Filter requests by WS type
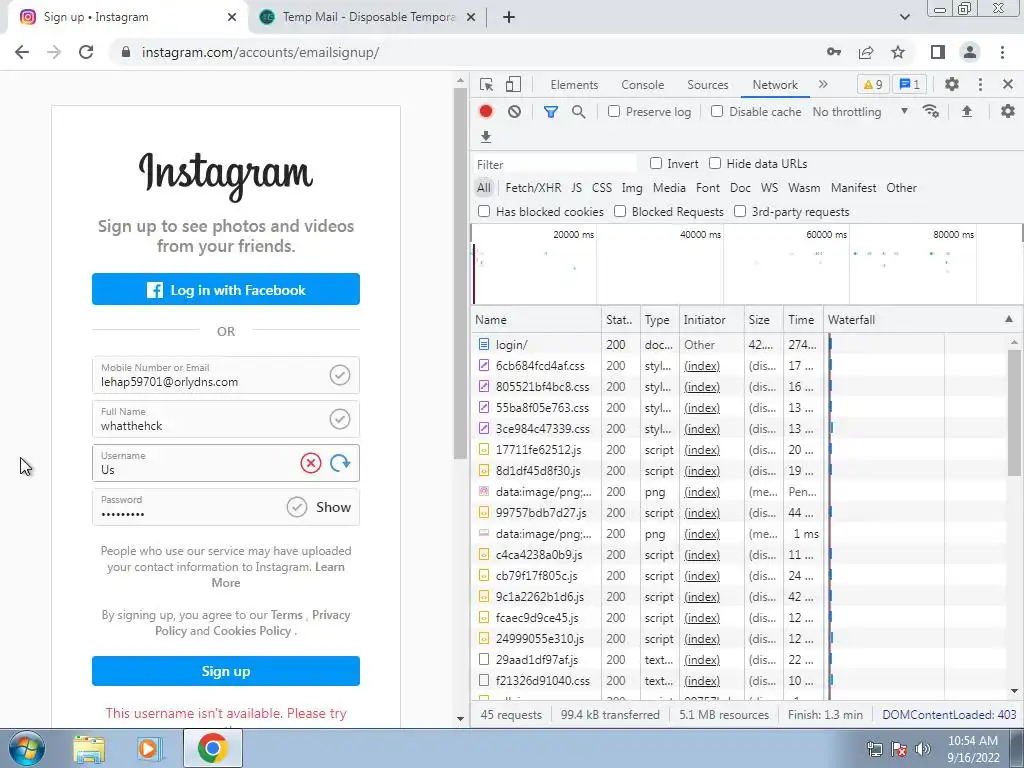This screenshot has width=1024, height=768. pyautogui.click(x=769, y=187)
